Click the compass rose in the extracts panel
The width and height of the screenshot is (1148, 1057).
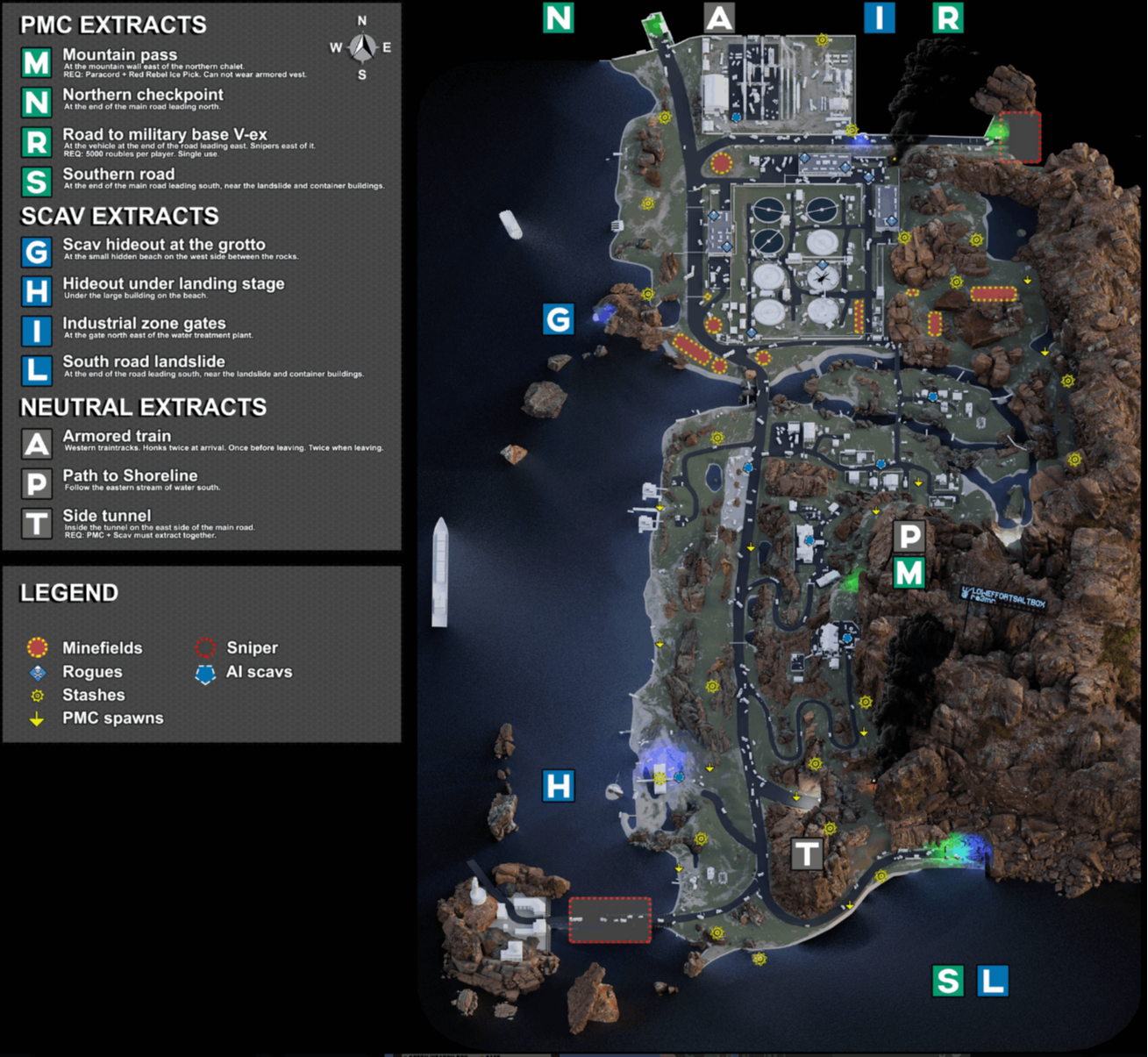point(361,47)
